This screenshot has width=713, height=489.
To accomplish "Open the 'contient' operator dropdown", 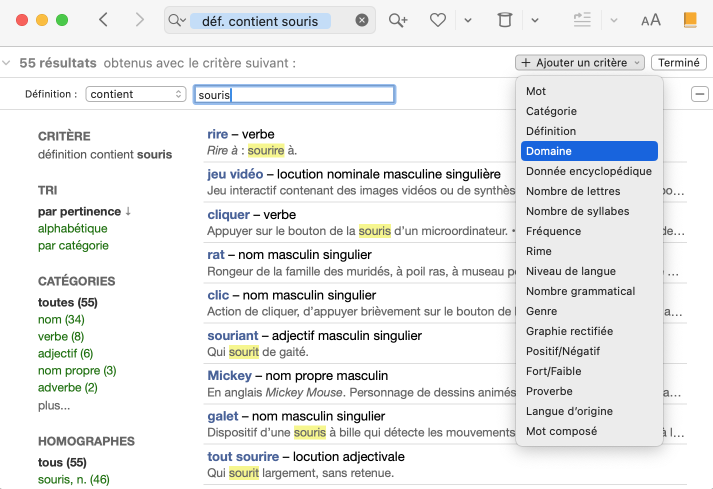I will tap(136, 94).
